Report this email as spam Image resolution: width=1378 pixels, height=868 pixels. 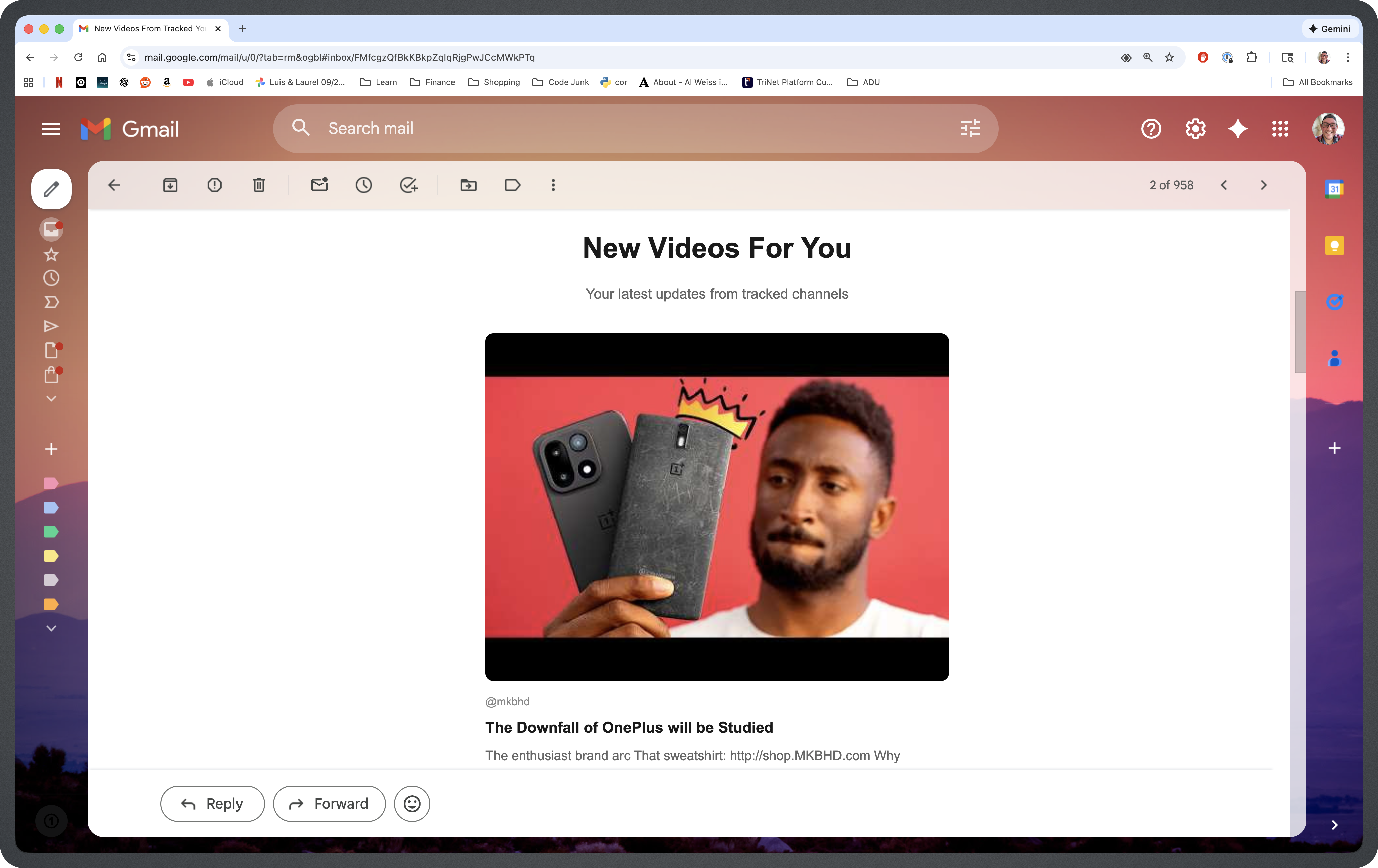[x=215, y=185]
